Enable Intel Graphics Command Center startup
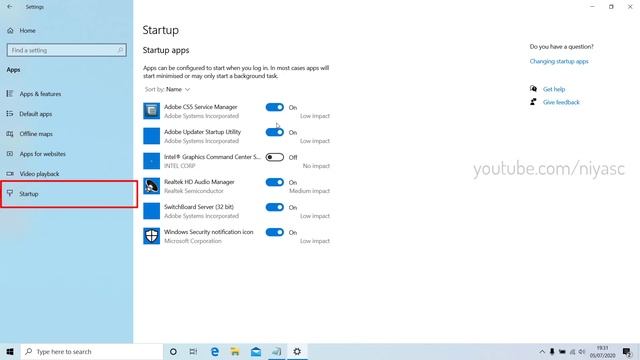The image size is (640, 360). coord(274,157)
